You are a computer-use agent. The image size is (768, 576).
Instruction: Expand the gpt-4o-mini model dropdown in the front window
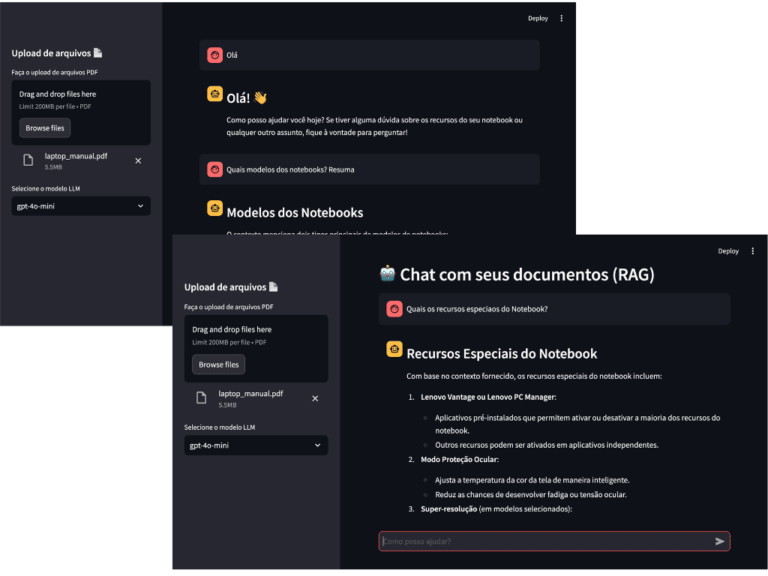point(255,445)
